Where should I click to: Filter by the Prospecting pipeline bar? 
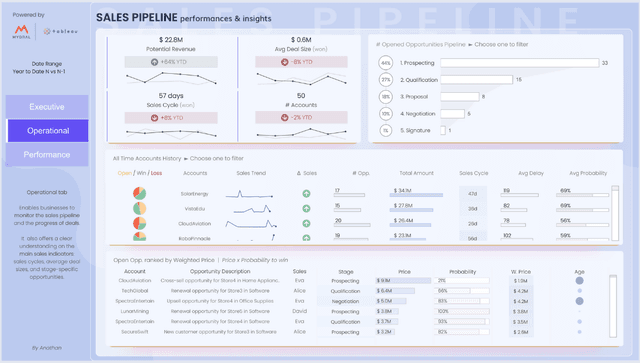point(520,63)
